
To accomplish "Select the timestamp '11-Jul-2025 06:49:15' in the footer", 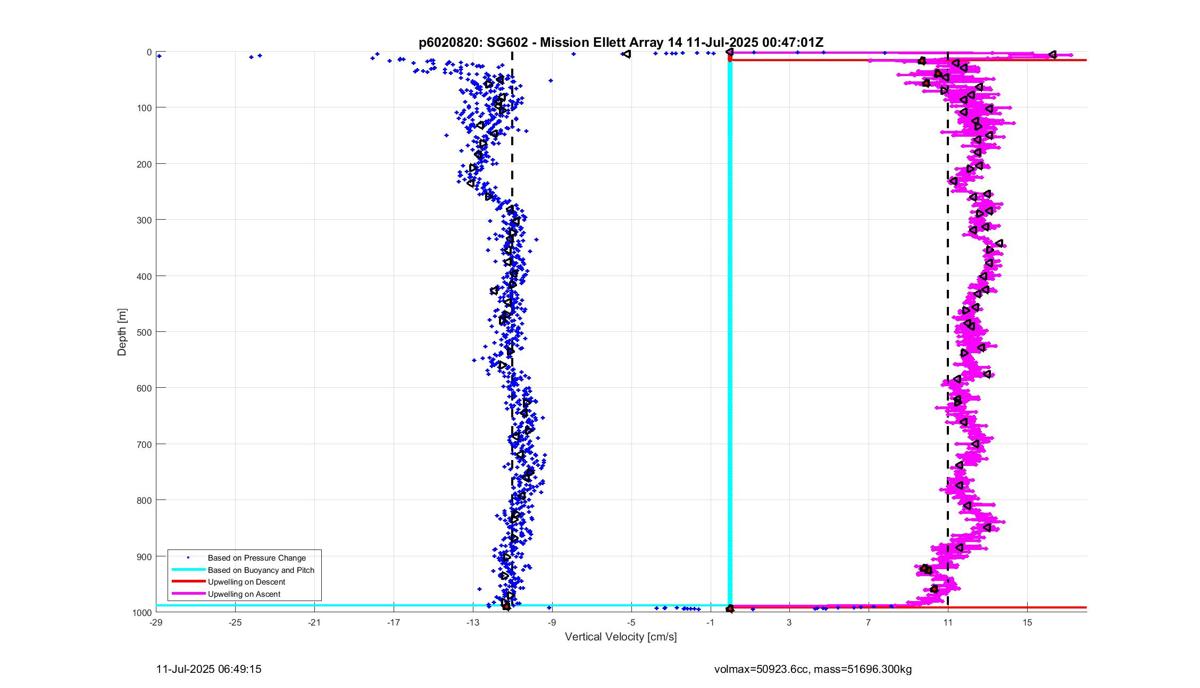I will 210,669.
